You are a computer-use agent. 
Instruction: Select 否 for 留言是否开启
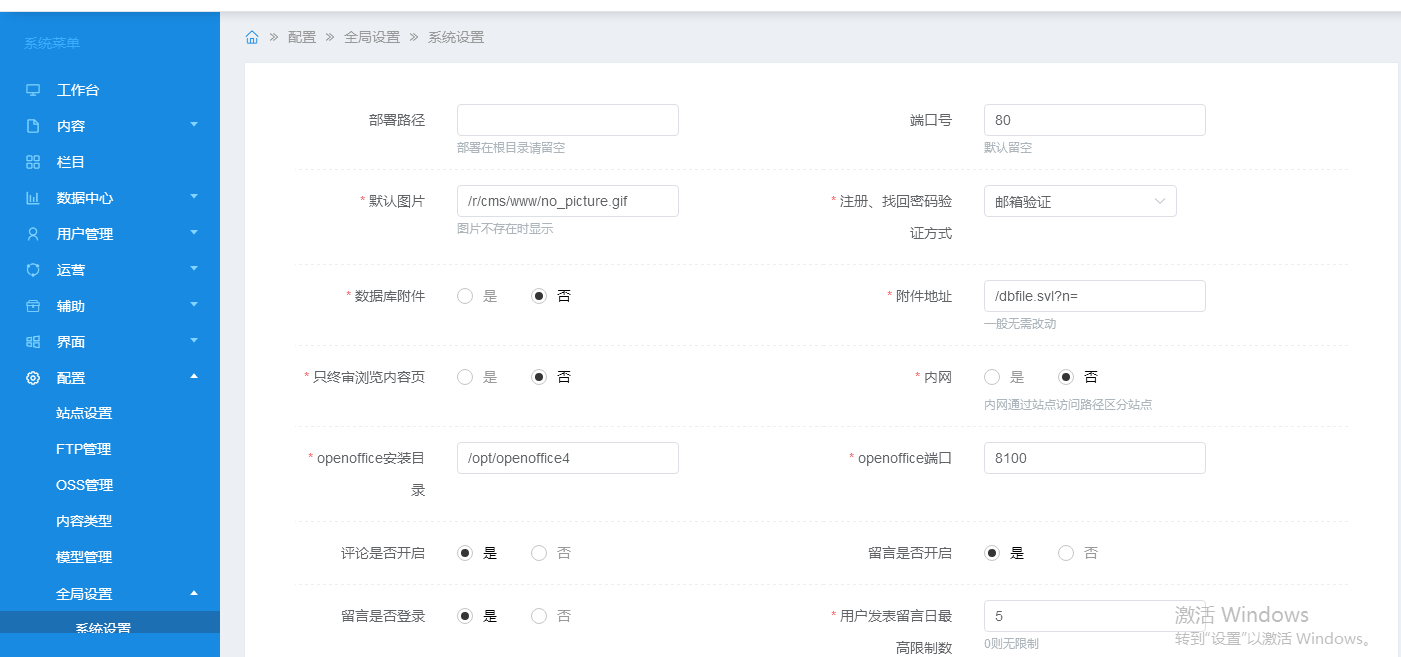pyautogui.click(x=1066, y=553)
